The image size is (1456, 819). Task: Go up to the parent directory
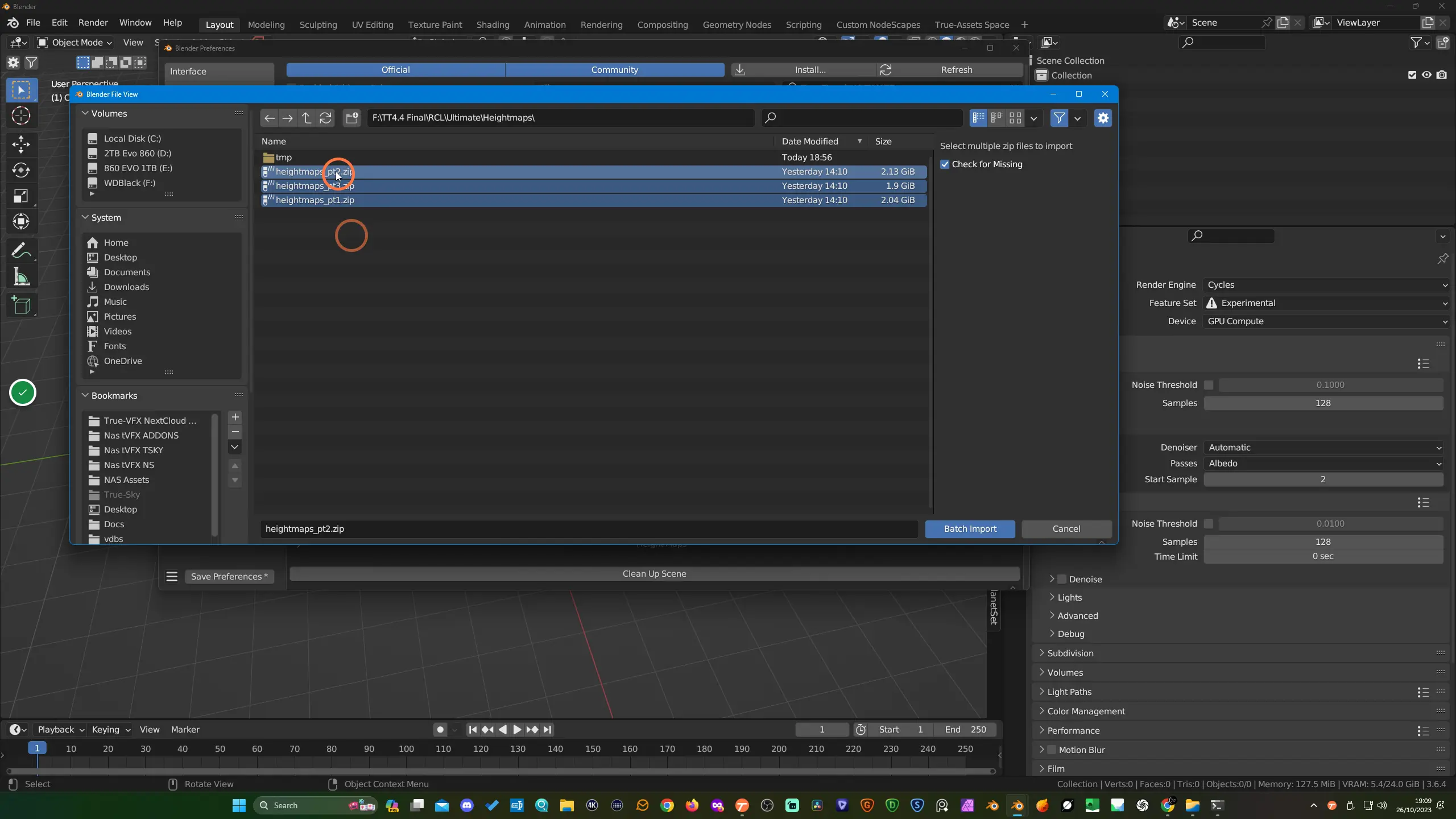click(x=307, y=118)
